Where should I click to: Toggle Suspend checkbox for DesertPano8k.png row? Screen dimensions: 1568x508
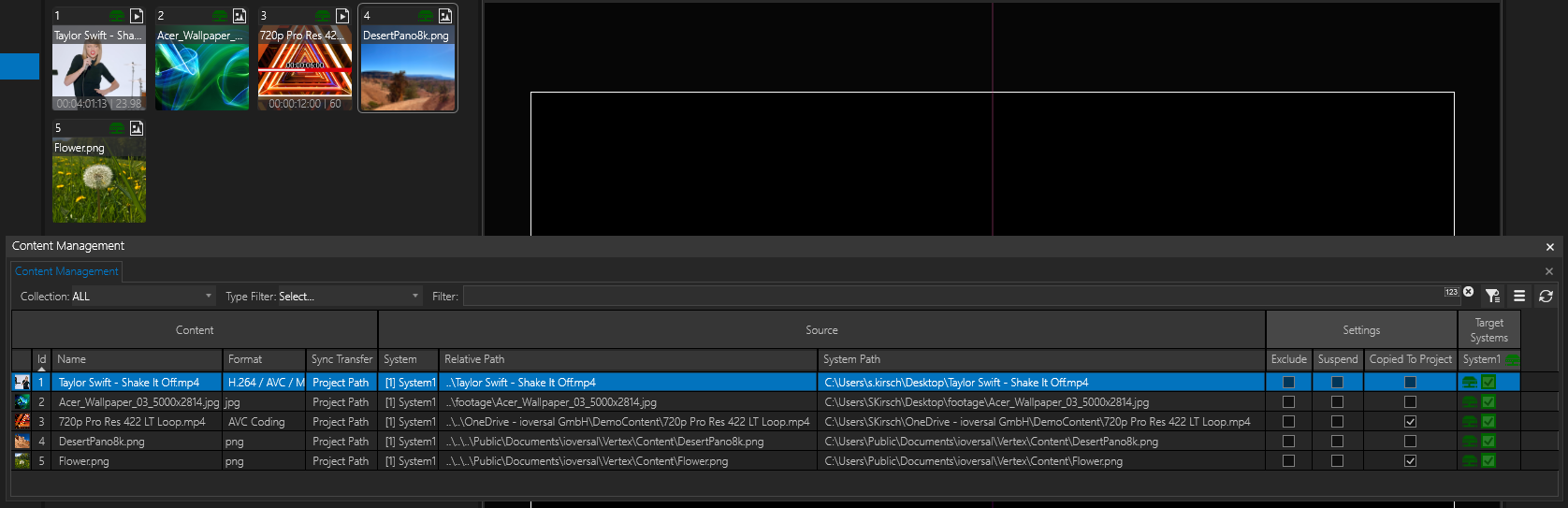1337,442
